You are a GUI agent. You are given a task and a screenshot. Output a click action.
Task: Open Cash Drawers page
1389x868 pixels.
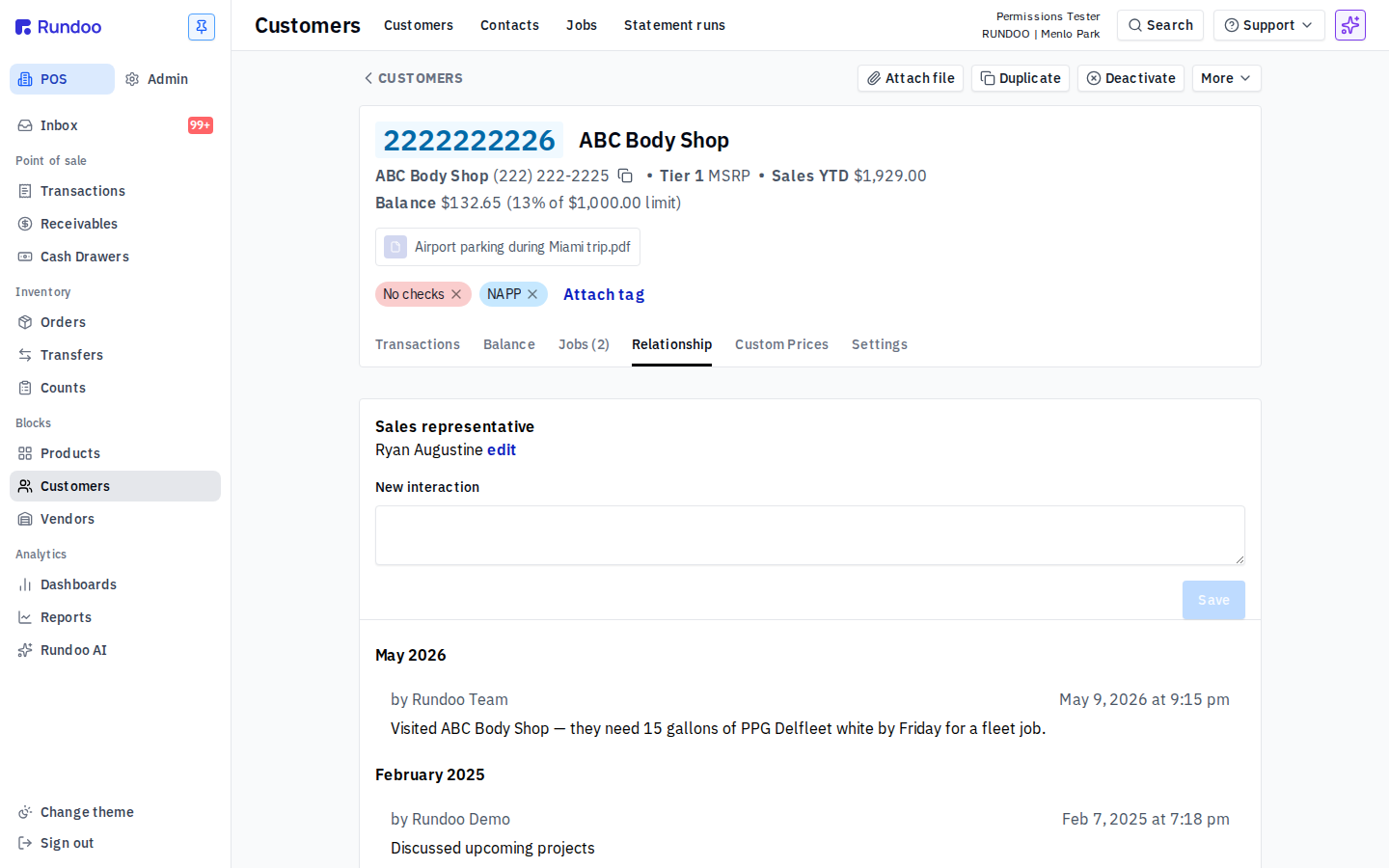[115, 257]
